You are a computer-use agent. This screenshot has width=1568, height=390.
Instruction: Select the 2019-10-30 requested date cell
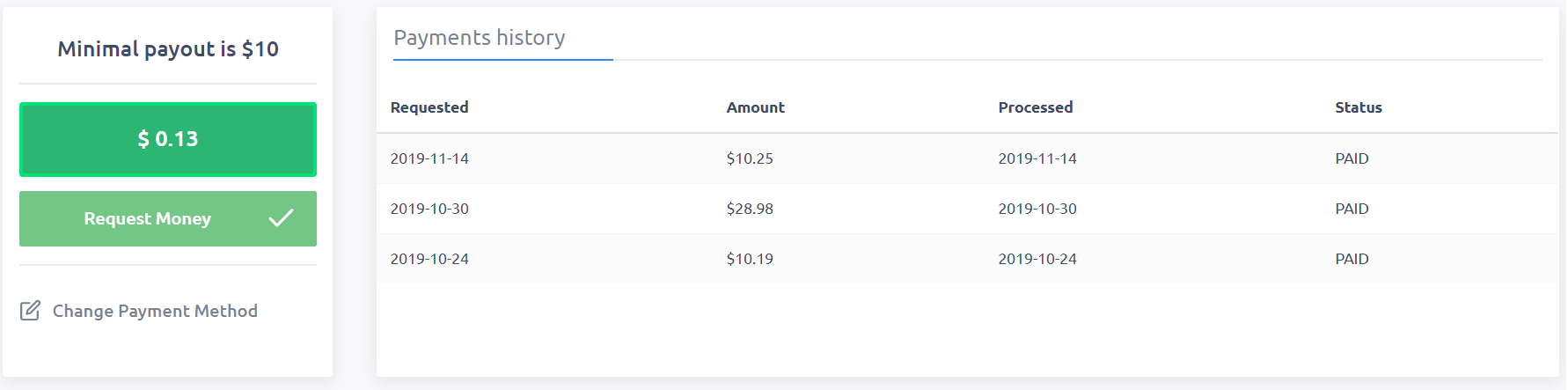click(x=429, y=209)
